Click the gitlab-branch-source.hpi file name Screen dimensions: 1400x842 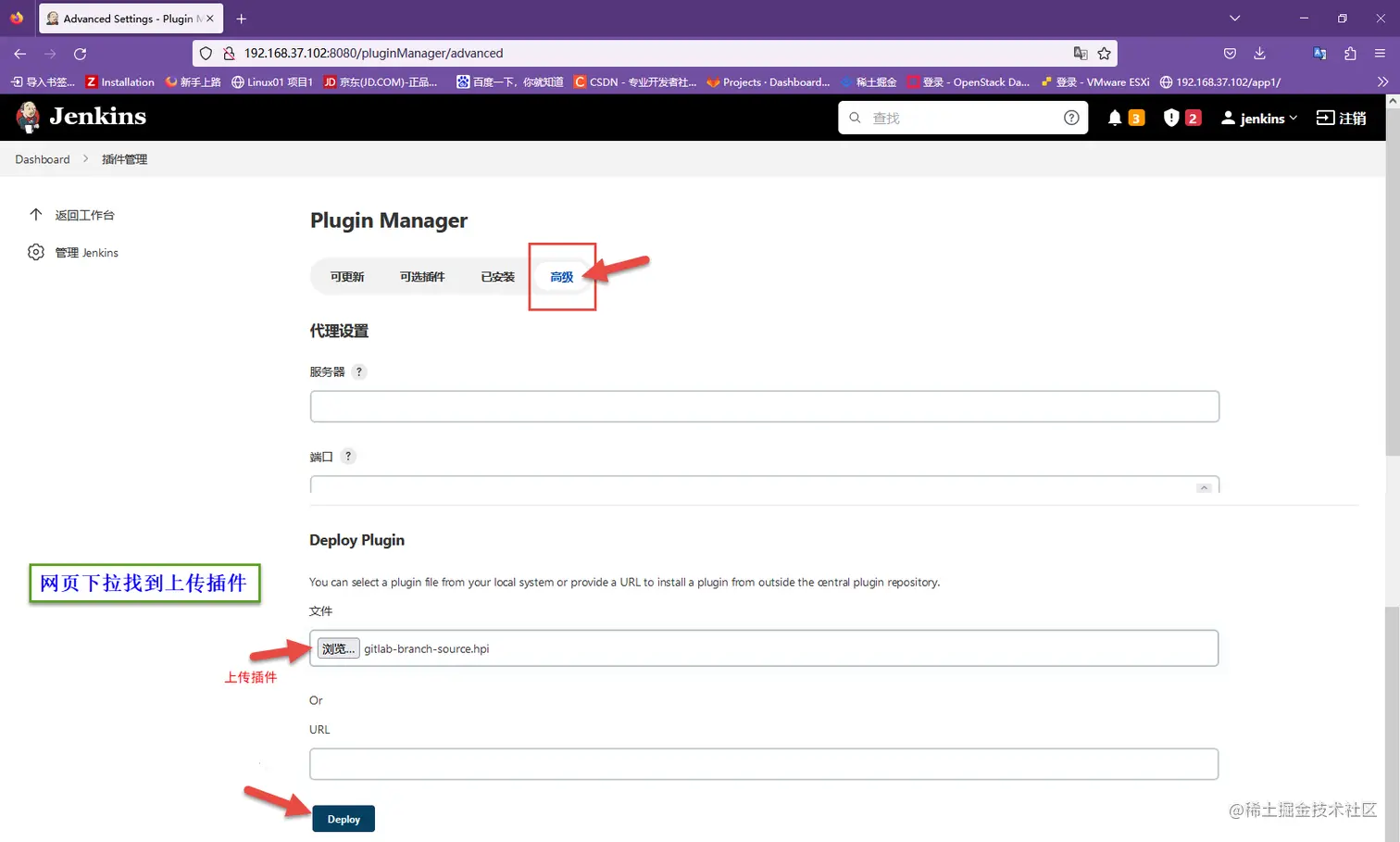click(426, 648)
